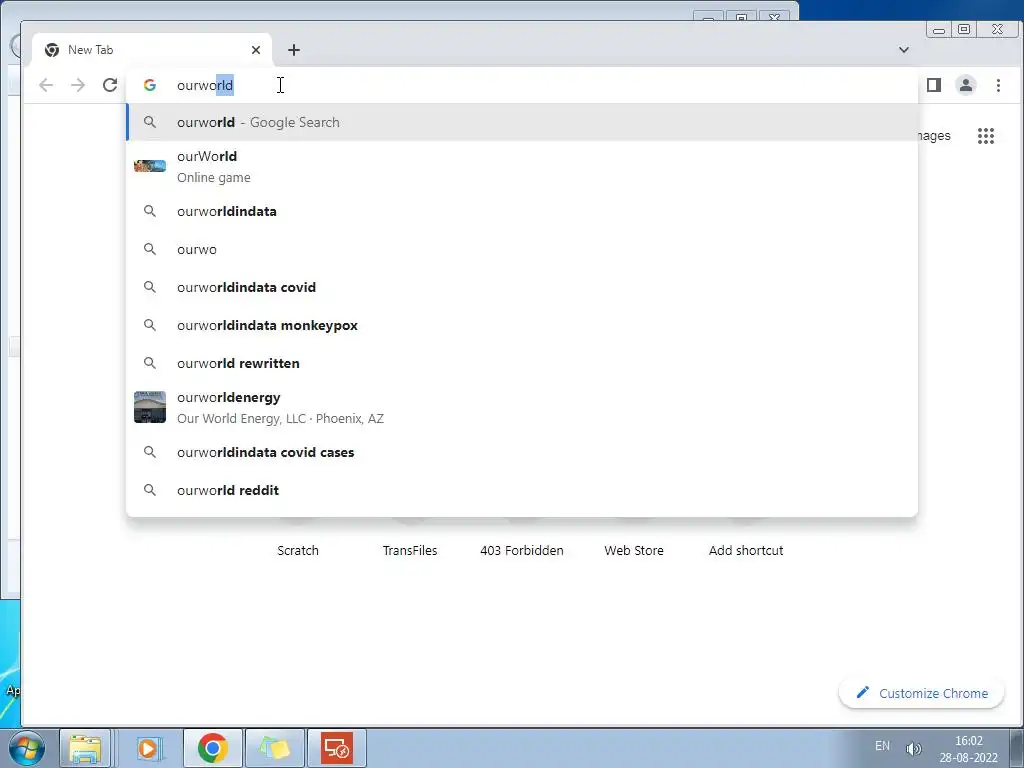
Task: Pick the ourworldindata monkeypox suggestion
Action: tap(522, 325)
